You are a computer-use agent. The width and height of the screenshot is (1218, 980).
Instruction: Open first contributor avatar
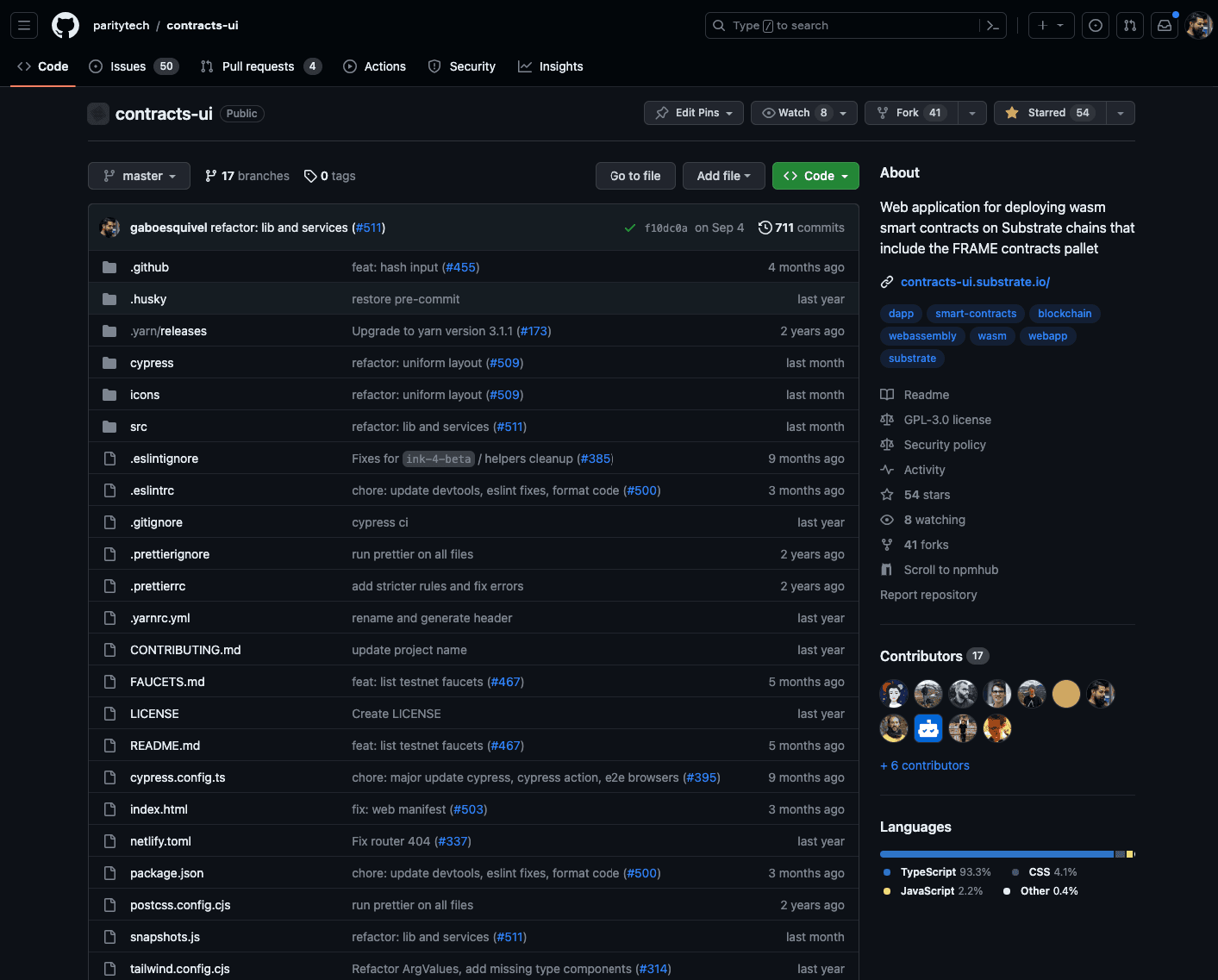click(894, 694)
